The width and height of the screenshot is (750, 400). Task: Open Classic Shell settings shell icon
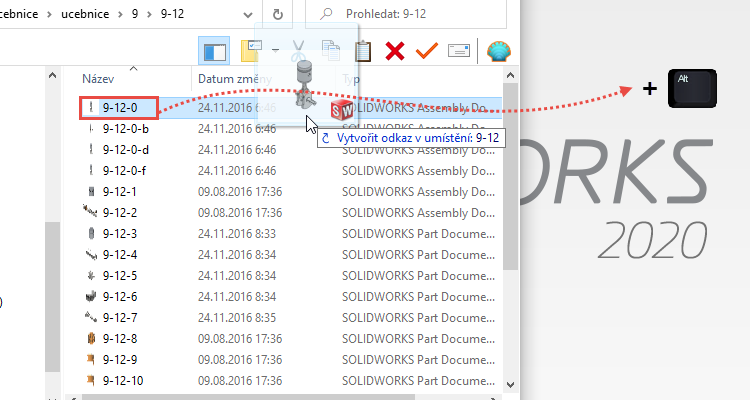point(499,51)
